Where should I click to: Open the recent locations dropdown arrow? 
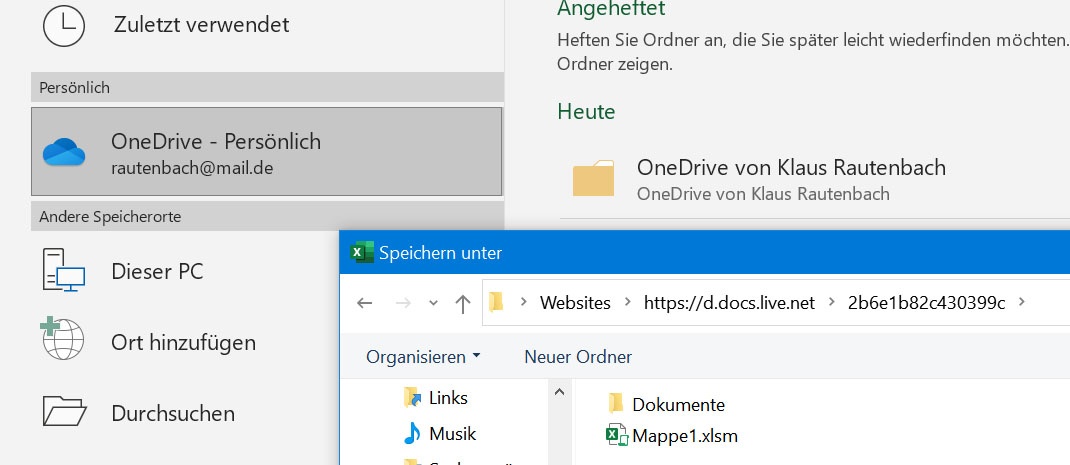[x=433, y=303]
